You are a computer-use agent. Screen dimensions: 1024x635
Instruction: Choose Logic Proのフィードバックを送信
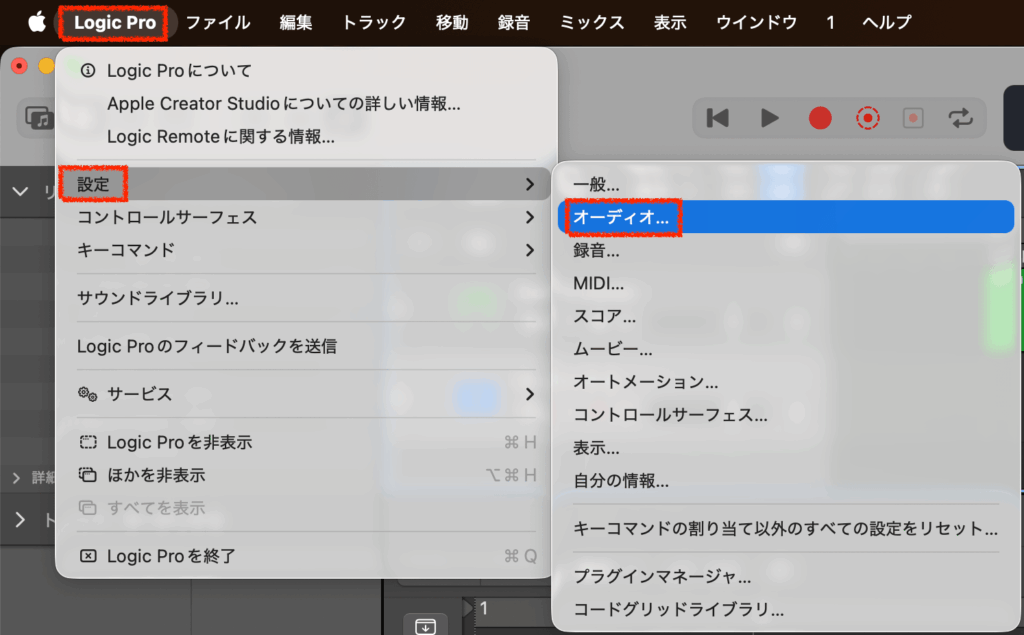pos(306,346)
